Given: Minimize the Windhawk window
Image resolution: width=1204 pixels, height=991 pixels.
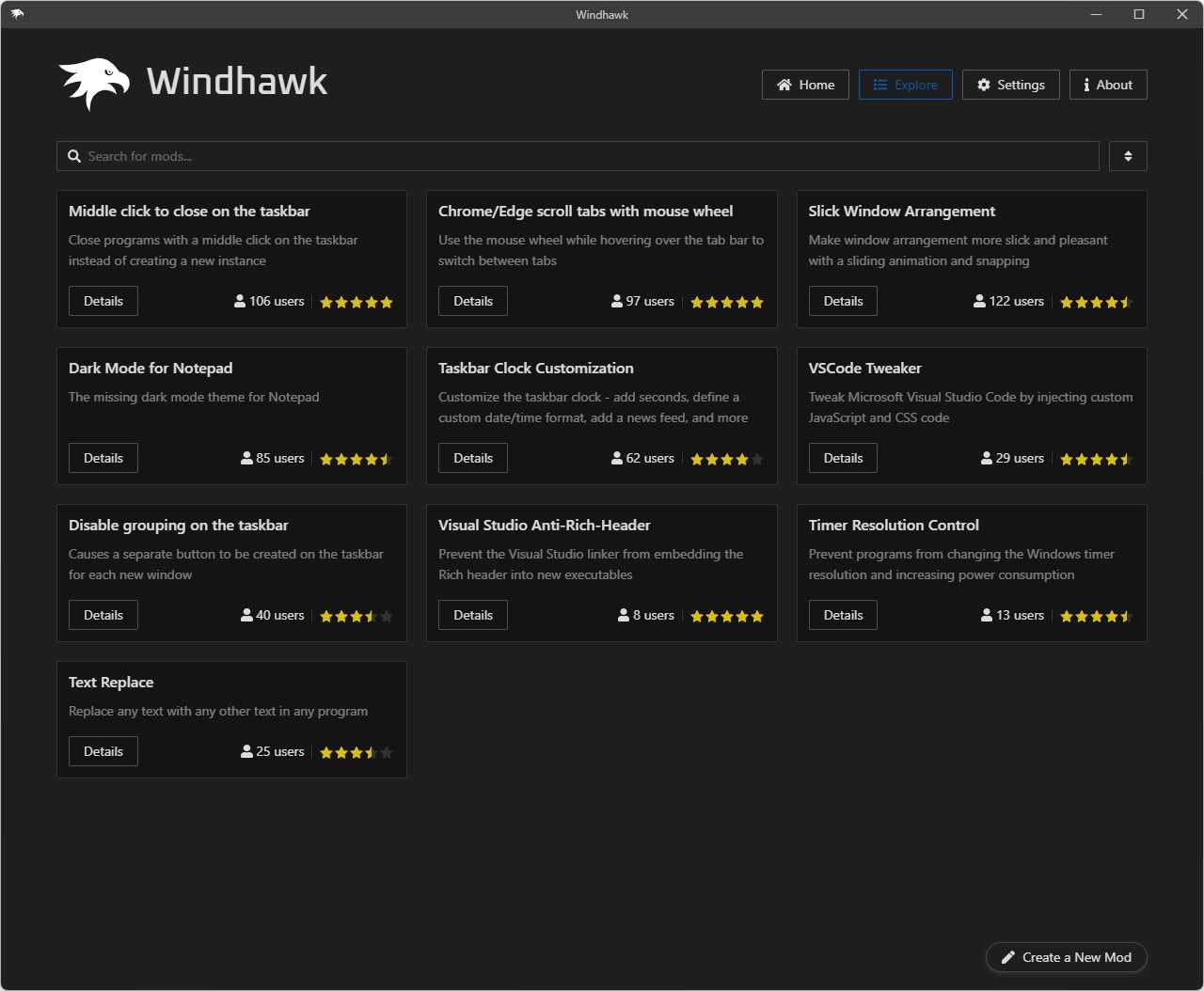Looking at the screenshot, I should [x=1096, y=14].
